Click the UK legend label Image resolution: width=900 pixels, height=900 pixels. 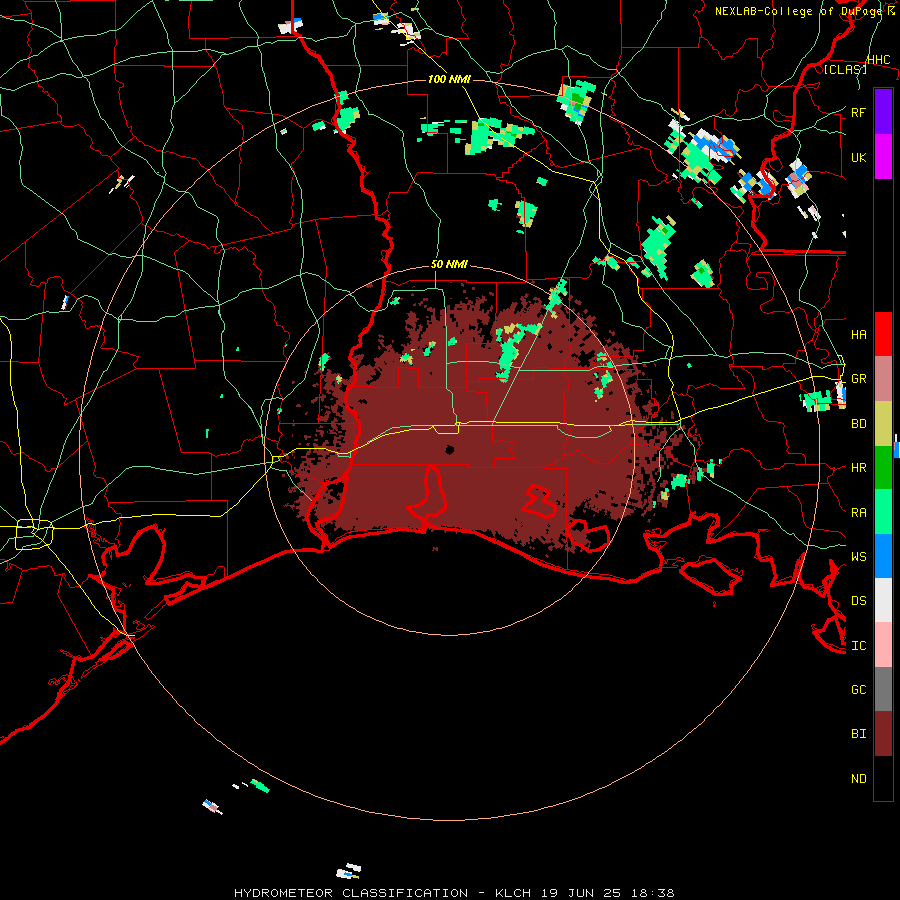click(x=858, y=157)
